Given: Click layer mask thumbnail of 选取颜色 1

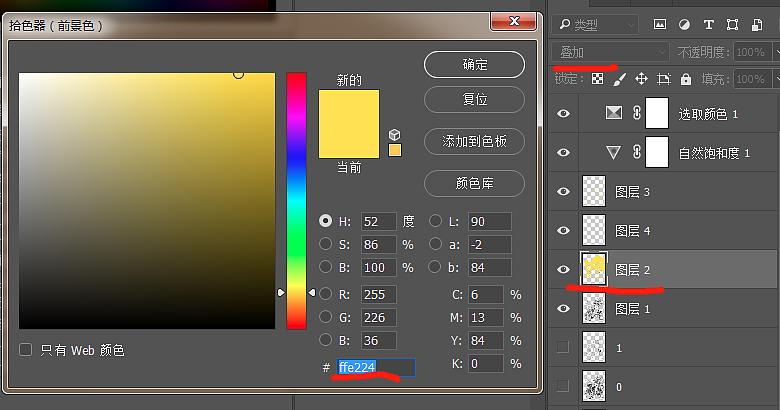Looking at the screenshot, I should [x=657, y=113].
